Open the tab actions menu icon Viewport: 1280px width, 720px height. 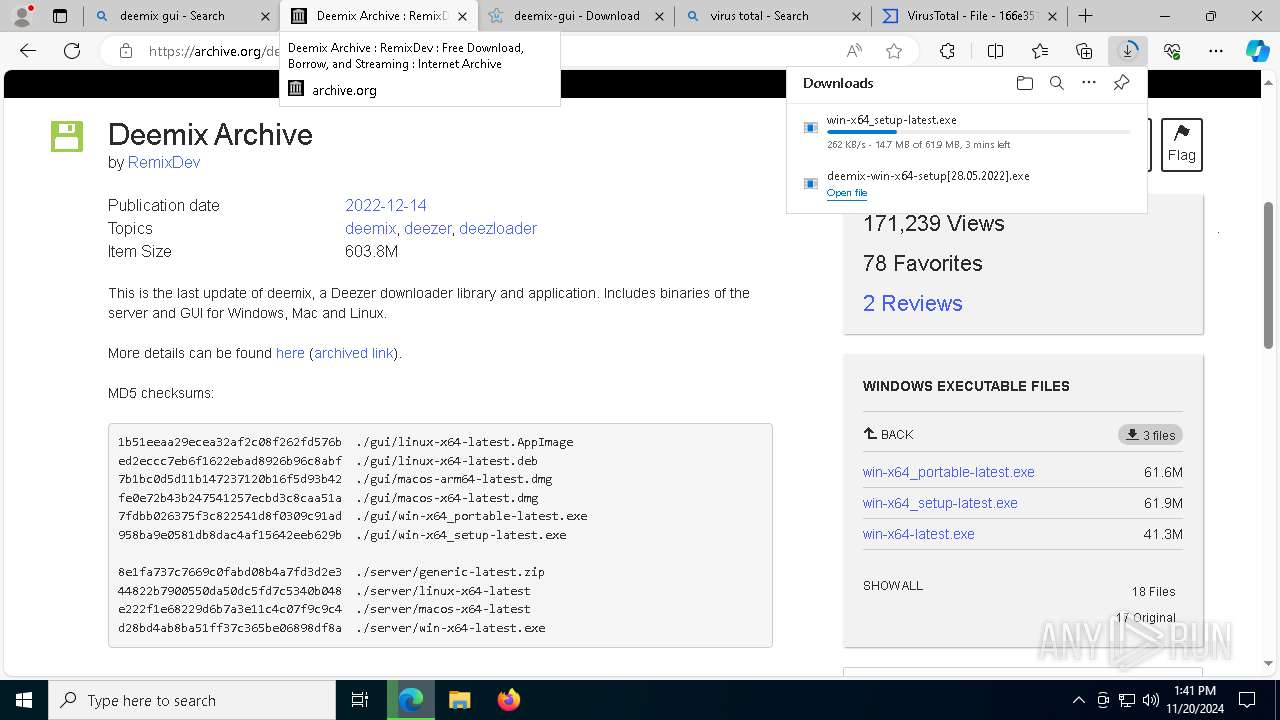60,16
